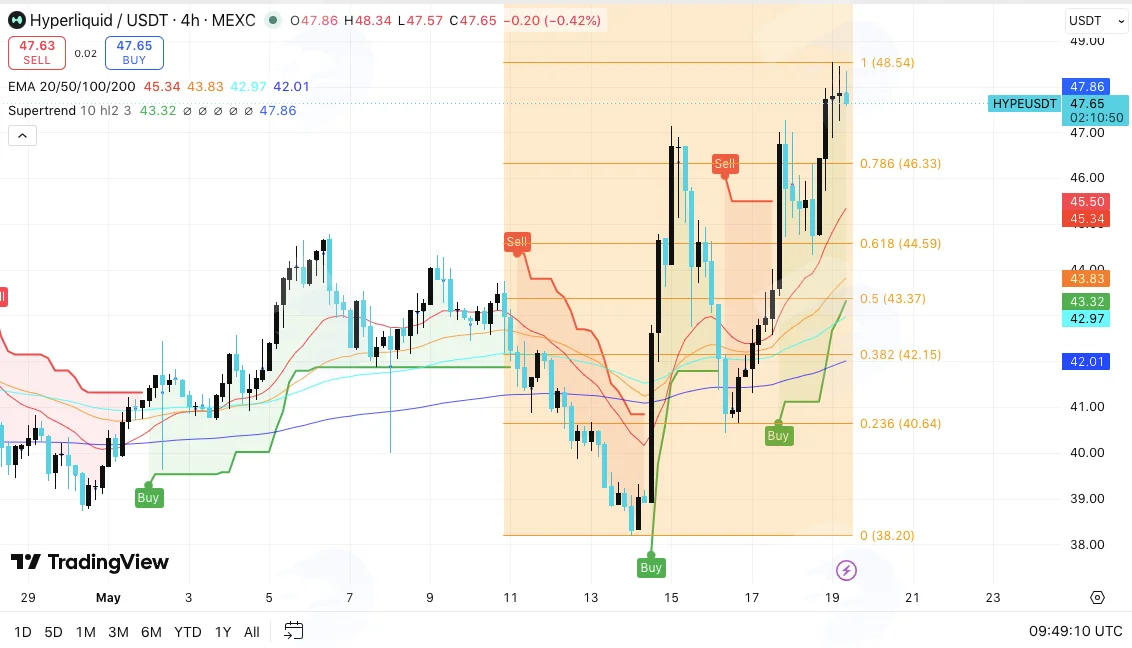Select the 5D time range
The width and height of the screenshot is (1132, 648).
(53, 632)
